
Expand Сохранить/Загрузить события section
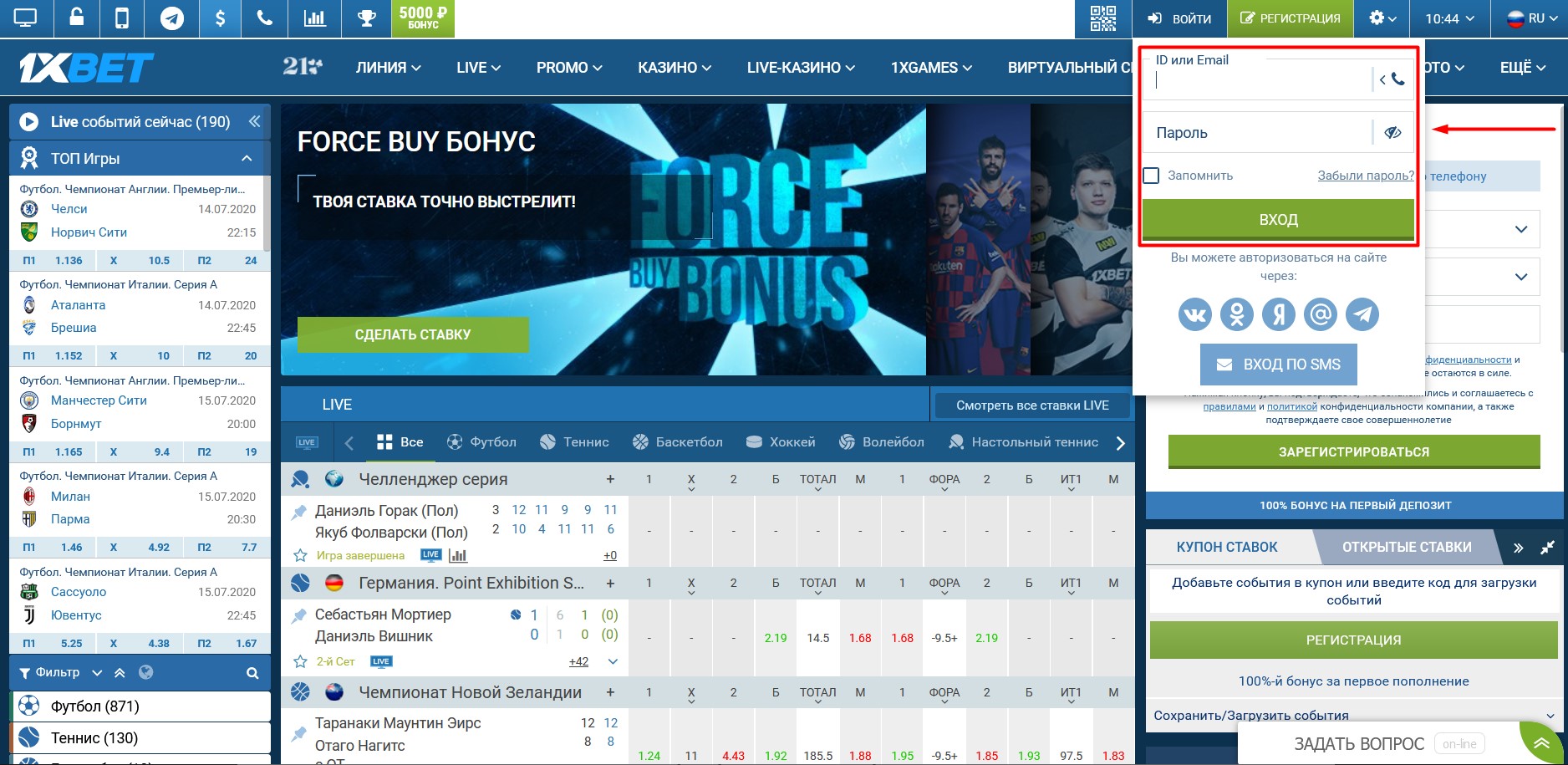[1354, 716]
